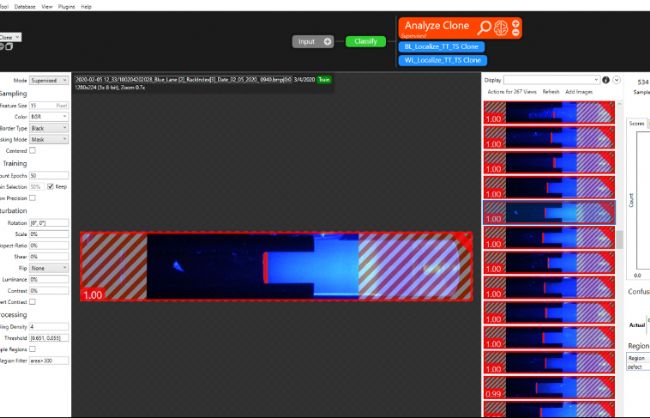Click the plus icon on the Input node
This screenshot has height=418, width=650.
click(327, 41)
